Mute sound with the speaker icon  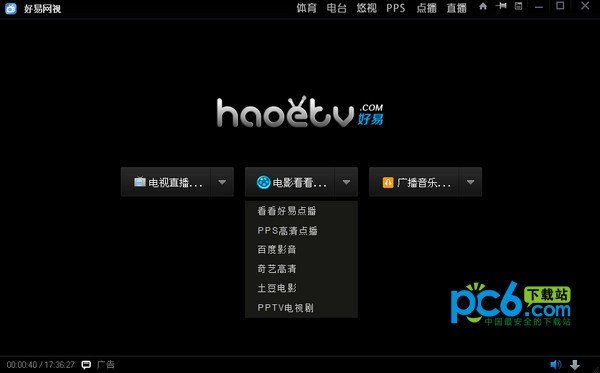point(556,365)
